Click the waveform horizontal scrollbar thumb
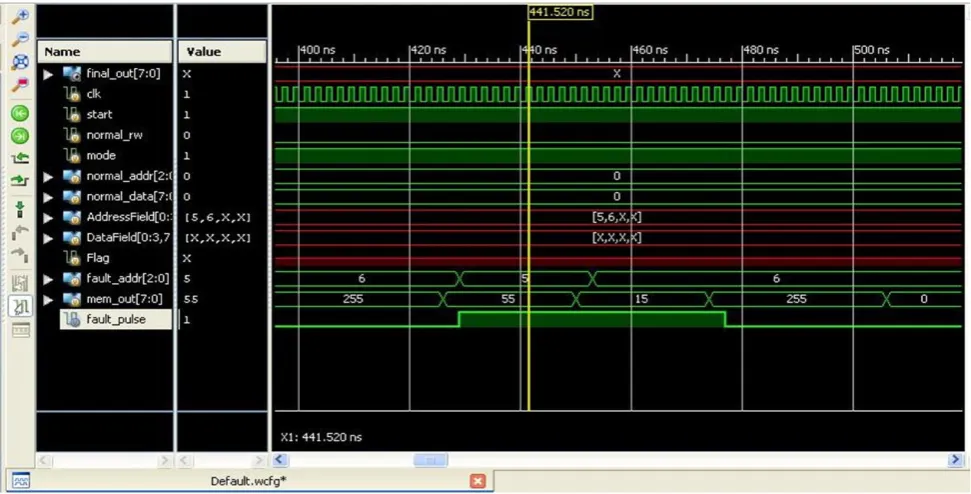 pyautogui.click(x=430, y=460)
